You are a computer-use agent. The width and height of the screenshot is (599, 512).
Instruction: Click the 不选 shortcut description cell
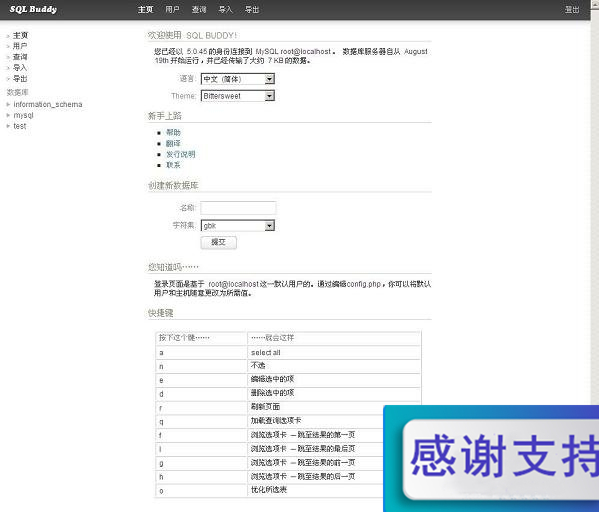tap(333, 366)
